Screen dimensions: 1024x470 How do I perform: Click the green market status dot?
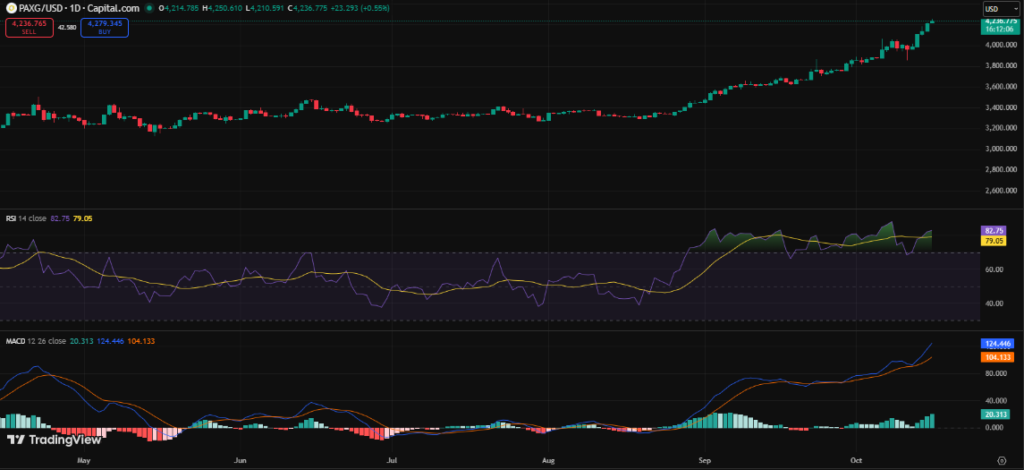[148, 8]
